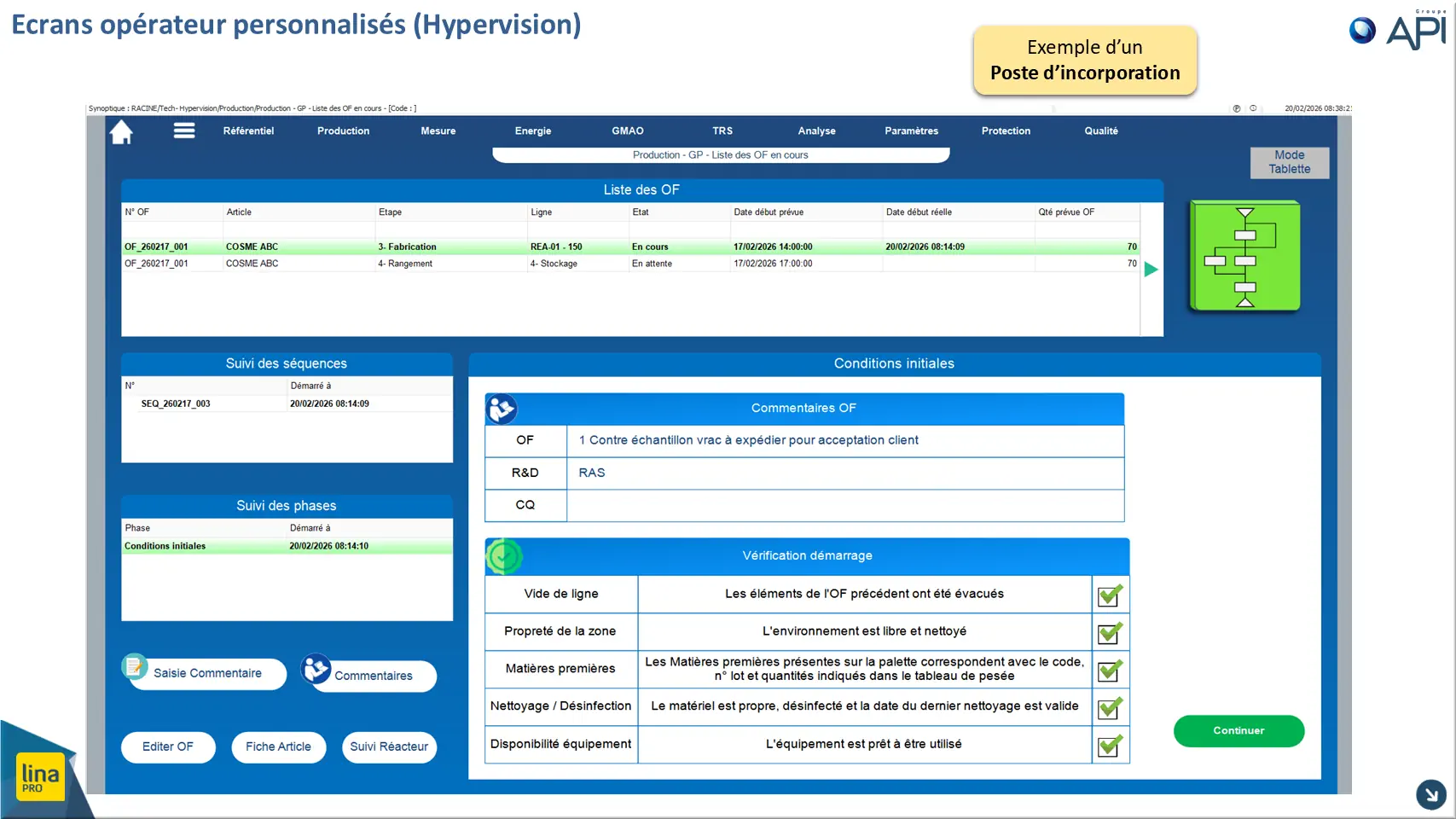The width and height of the screenshot is (1456, 819).
Task: Click the circled P icon in status bar
Action: pyautogui.click(x=1236, y=108)
